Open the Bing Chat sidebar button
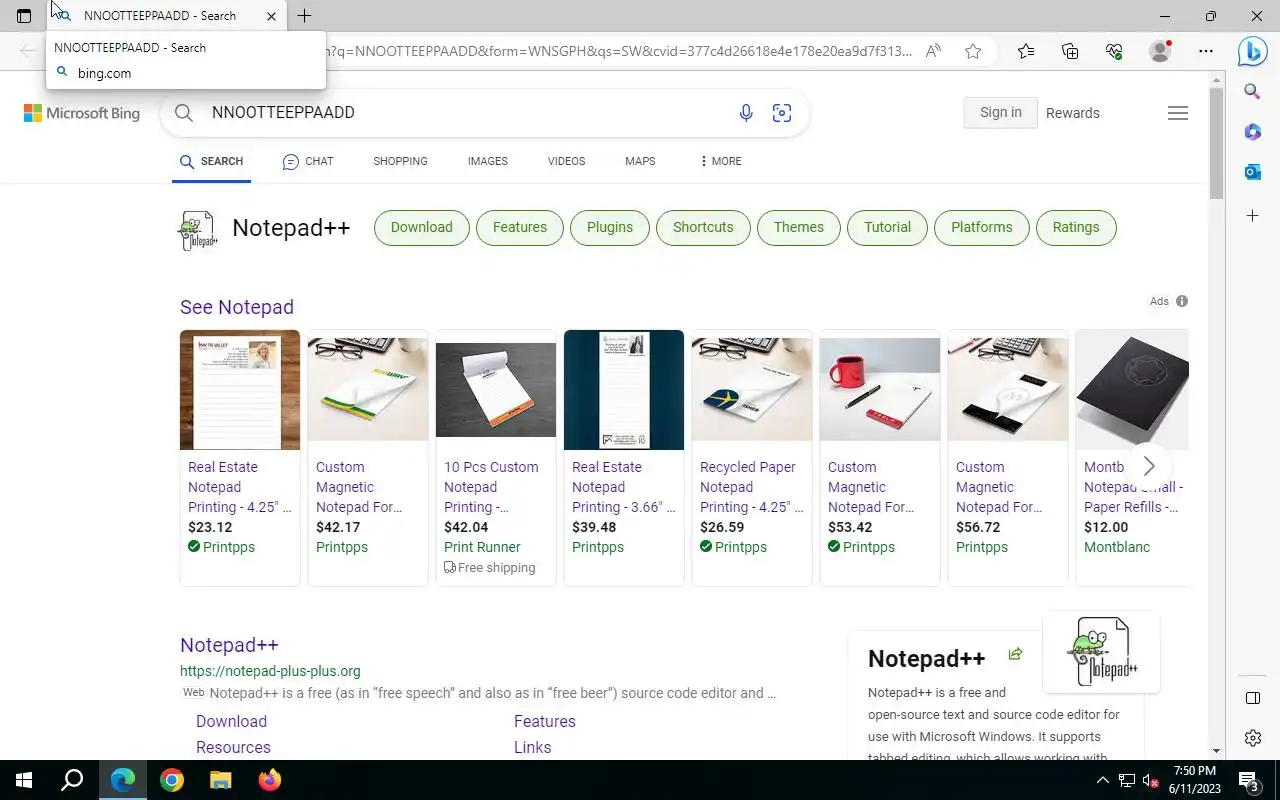Image resolution: width=1280 pixels, height=800 pixels. click(x=1252, y=51)
